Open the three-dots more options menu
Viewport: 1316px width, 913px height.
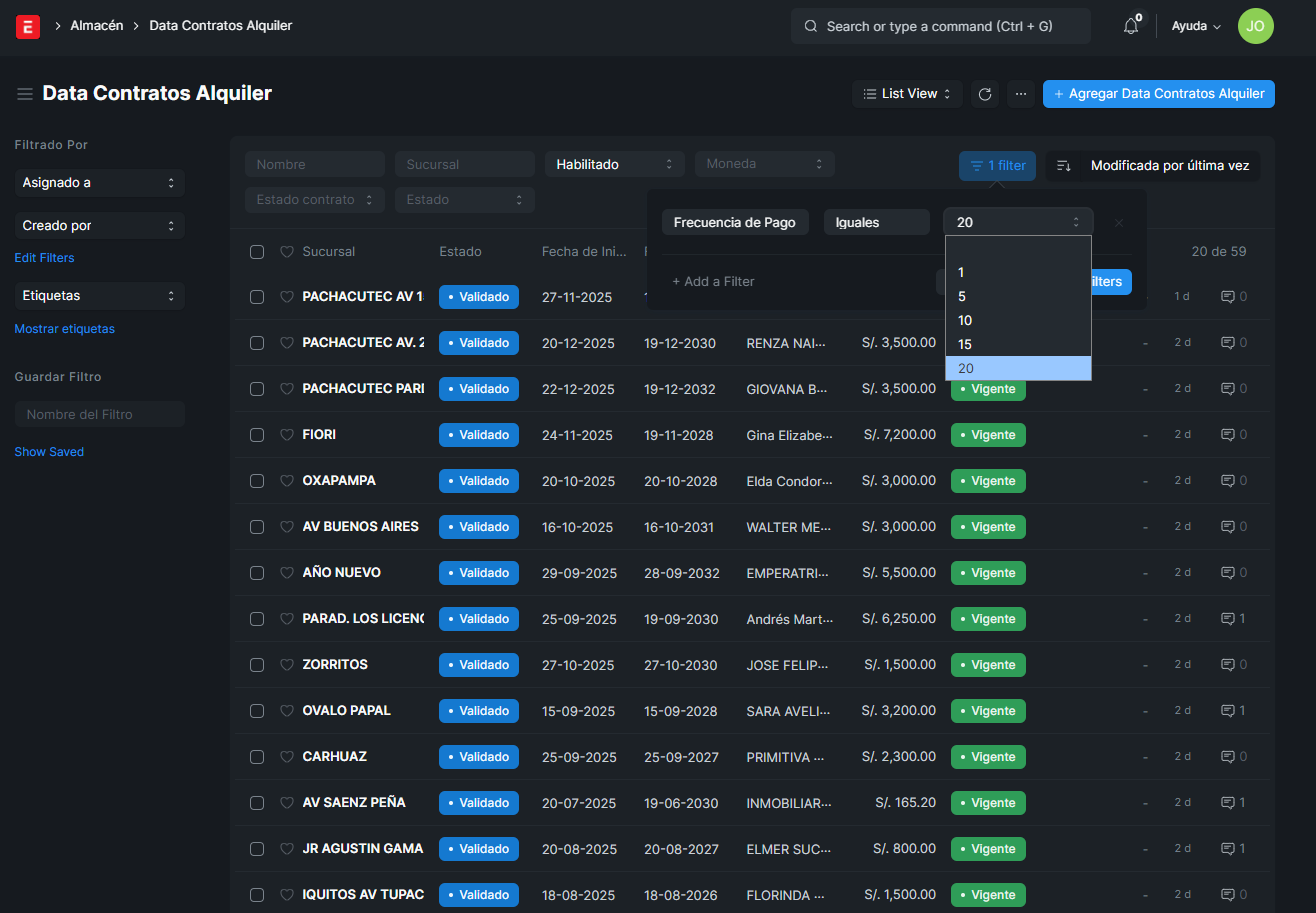(x=1021, y=94)
